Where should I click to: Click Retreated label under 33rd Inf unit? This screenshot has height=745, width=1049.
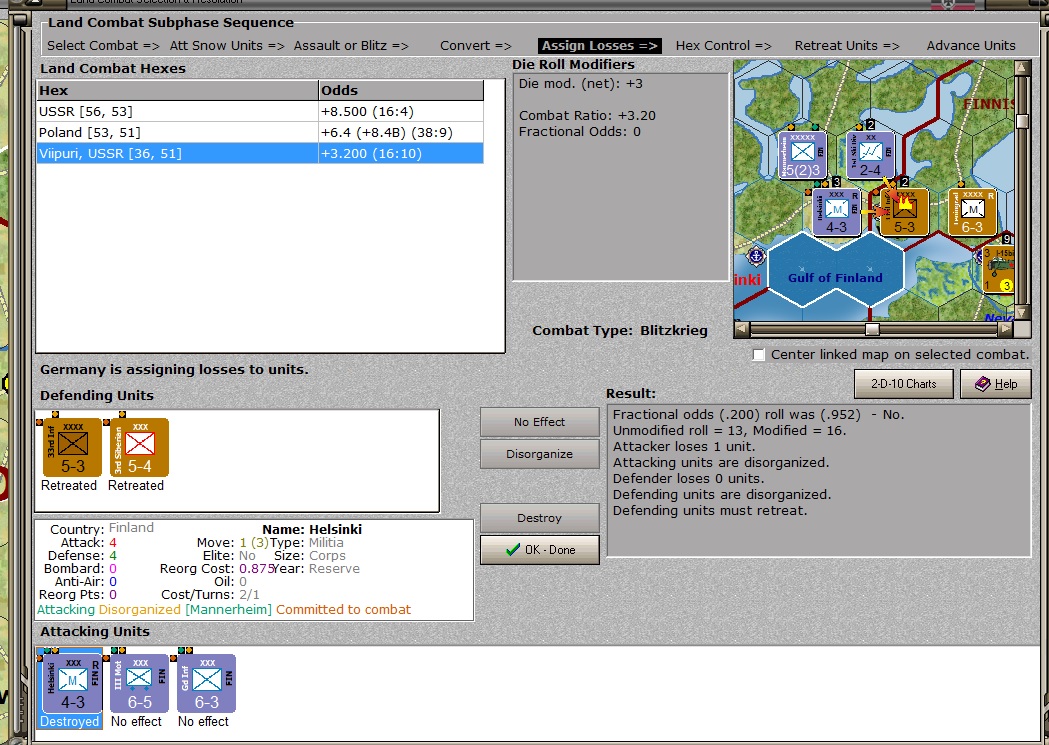point(69,486)
